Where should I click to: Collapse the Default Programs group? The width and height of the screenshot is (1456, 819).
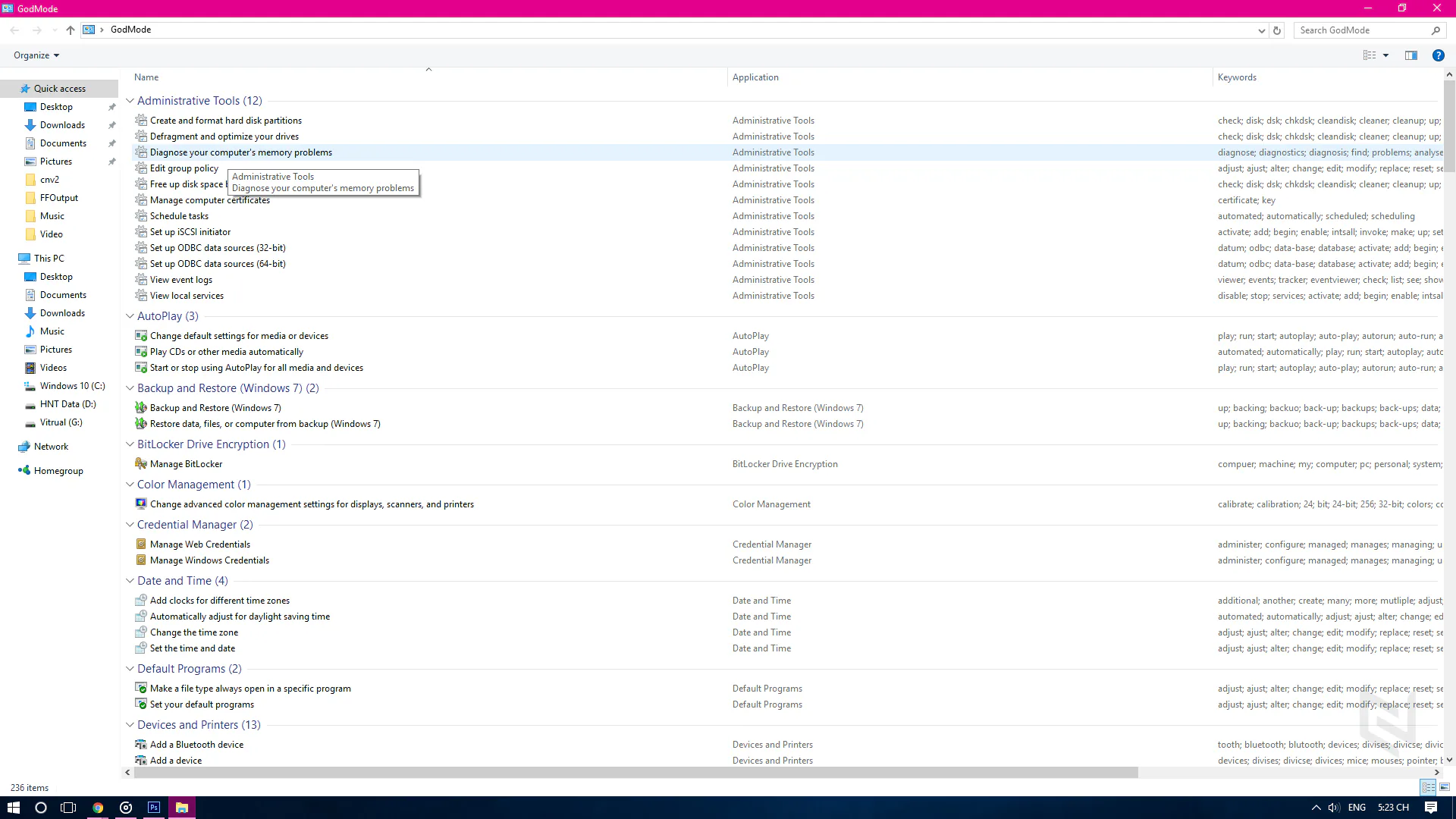pyautogui.click(x=130, y=669)
